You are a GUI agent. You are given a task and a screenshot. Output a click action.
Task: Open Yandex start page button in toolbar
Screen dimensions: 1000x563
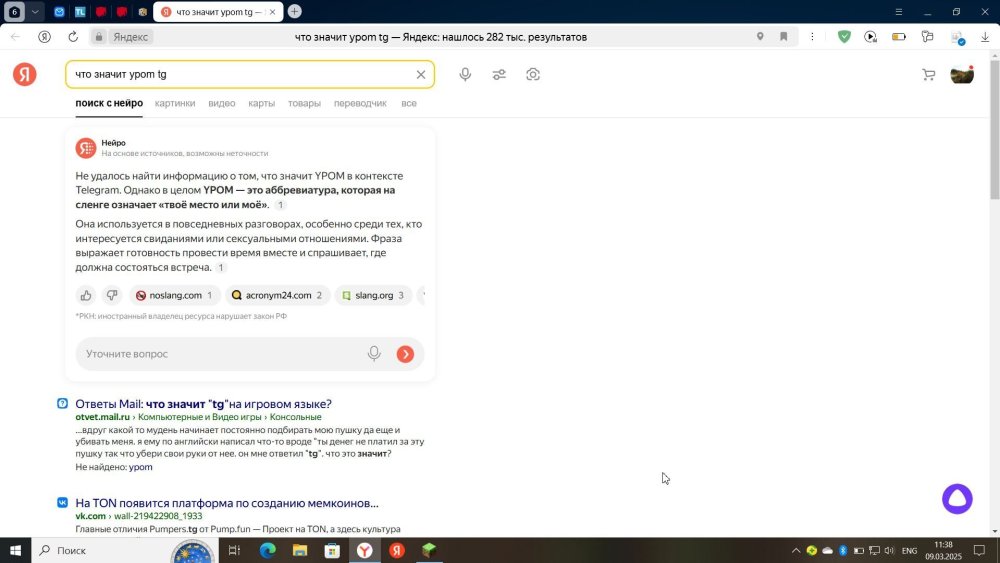click(45, 37)
